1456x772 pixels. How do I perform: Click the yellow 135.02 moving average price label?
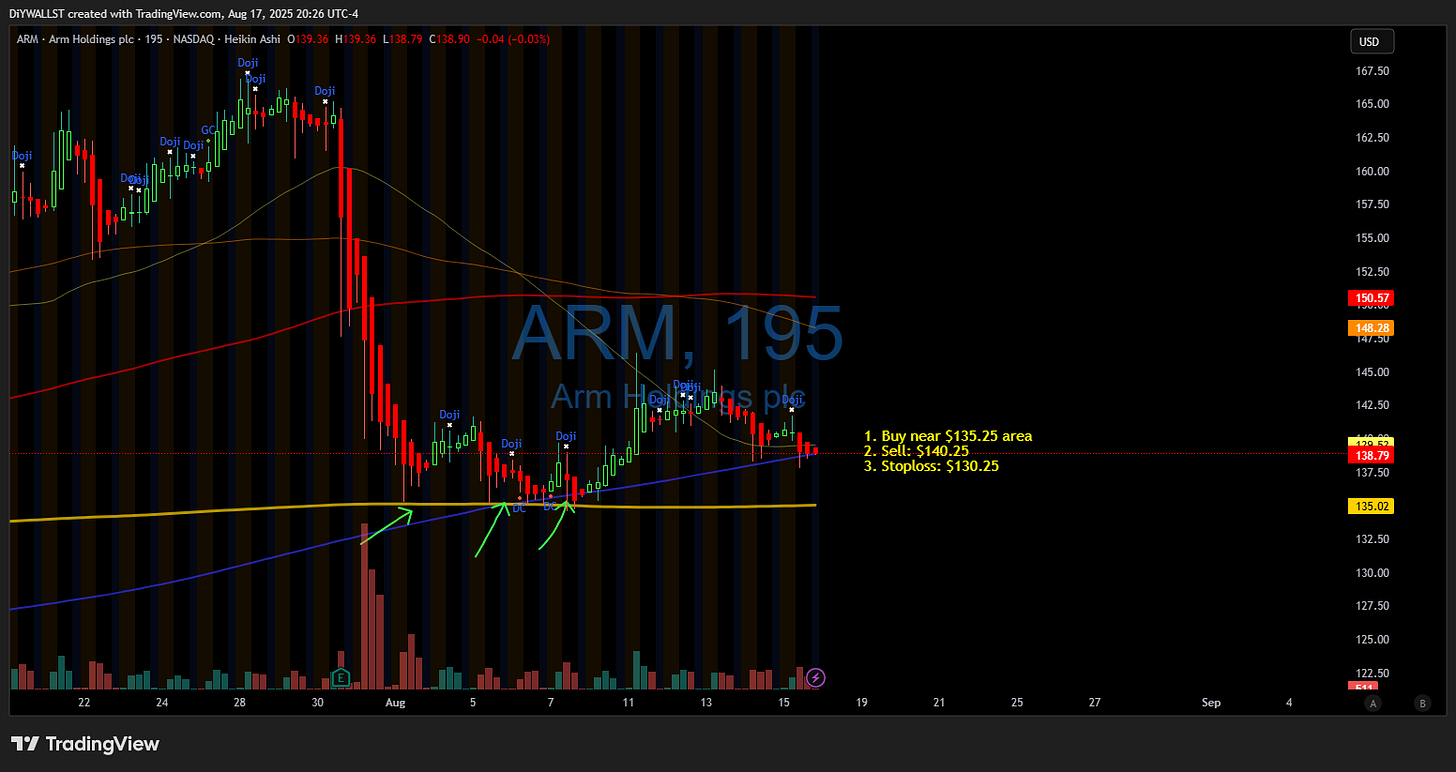click(1371, 506)
